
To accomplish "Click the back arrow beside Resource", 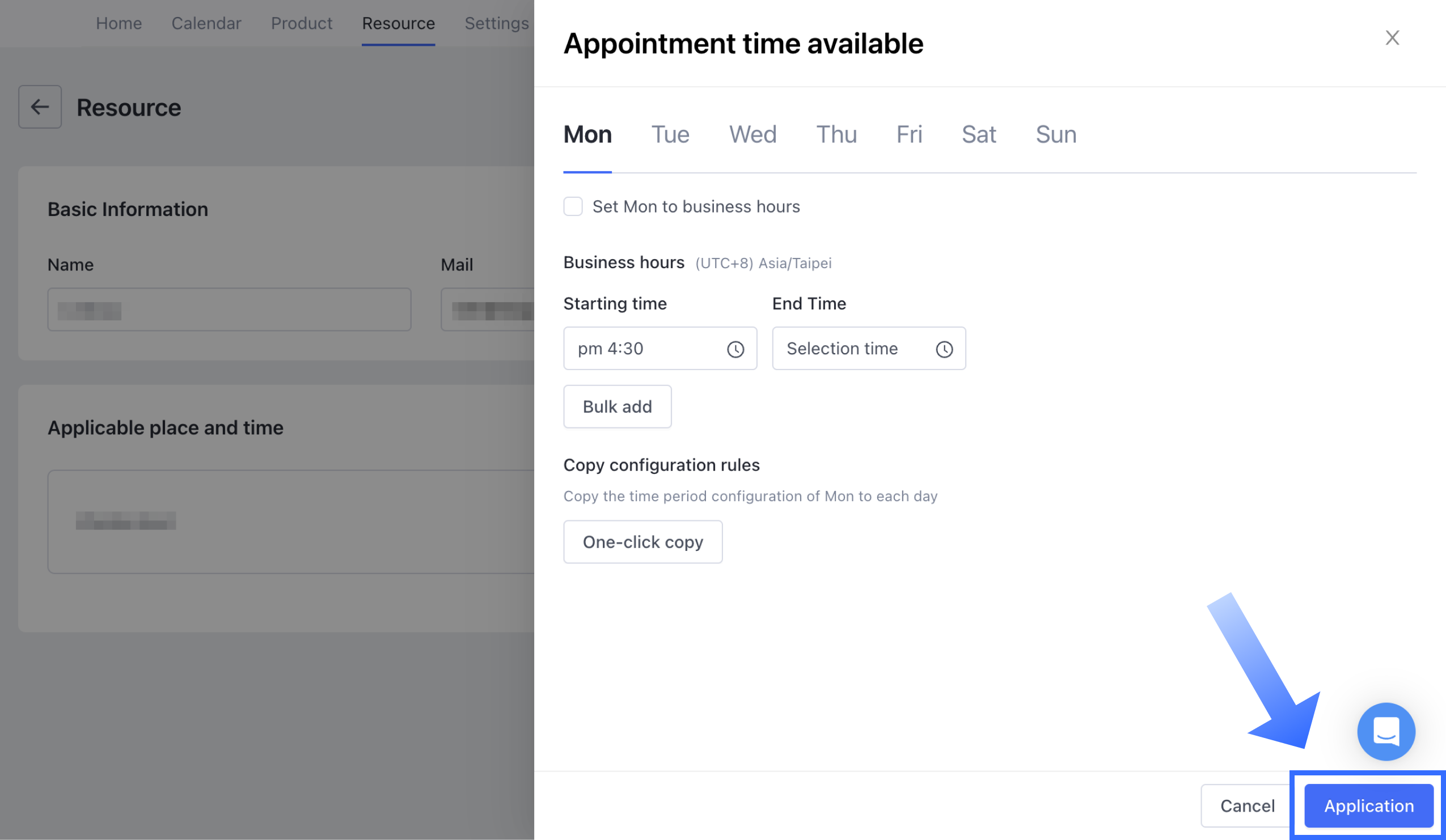I will 40,107.
